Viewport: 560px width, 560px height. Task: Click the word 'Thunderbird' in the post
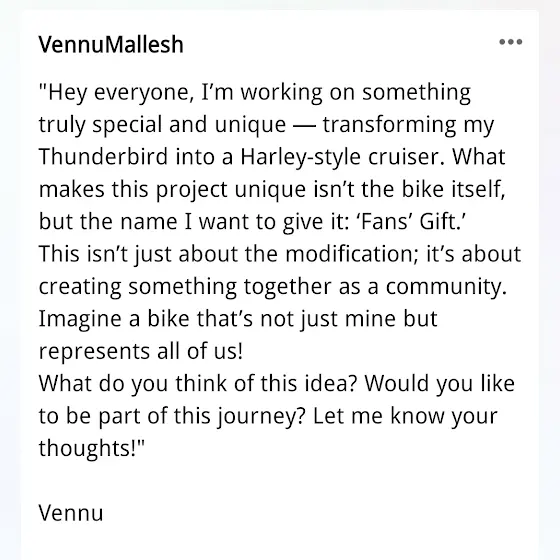[103, 157]
